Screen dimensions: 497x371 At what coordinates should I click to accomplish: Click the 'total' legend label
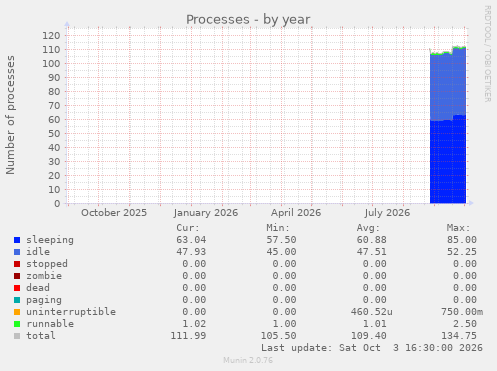[41, 336]
